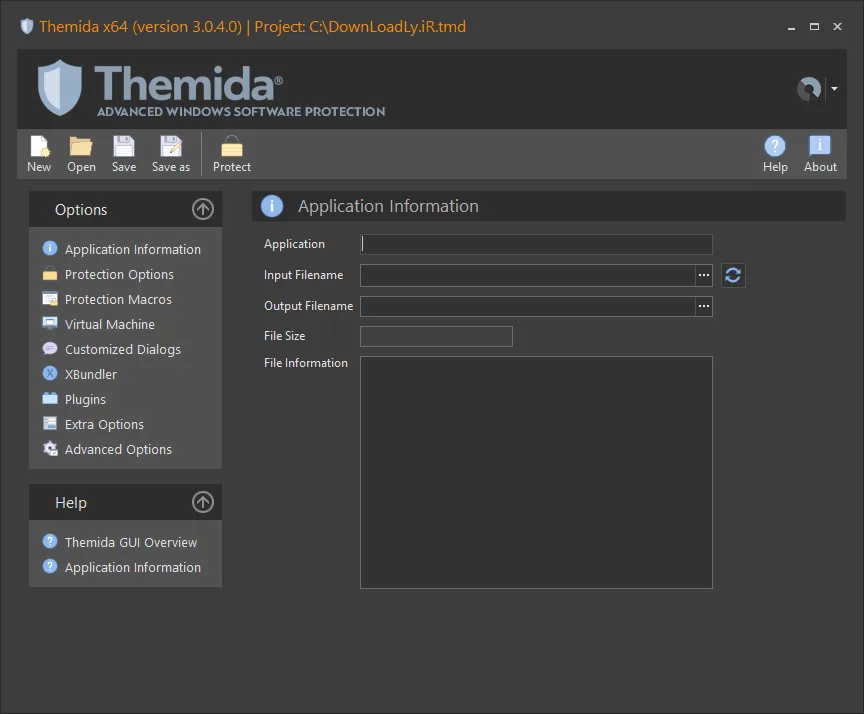Select the Plugins section
This screenshot has width=864, height=714.
tap(85, 399)
